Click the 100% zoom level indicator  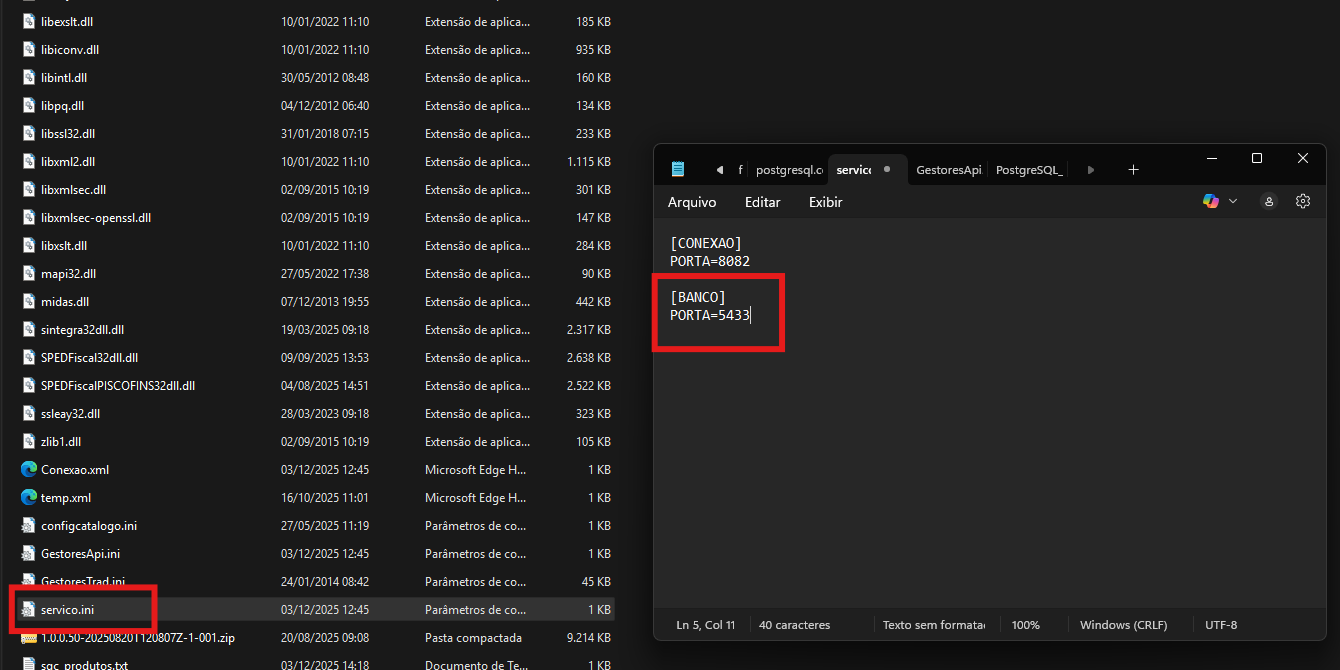pyautogui.click(x=1025, y=625)
